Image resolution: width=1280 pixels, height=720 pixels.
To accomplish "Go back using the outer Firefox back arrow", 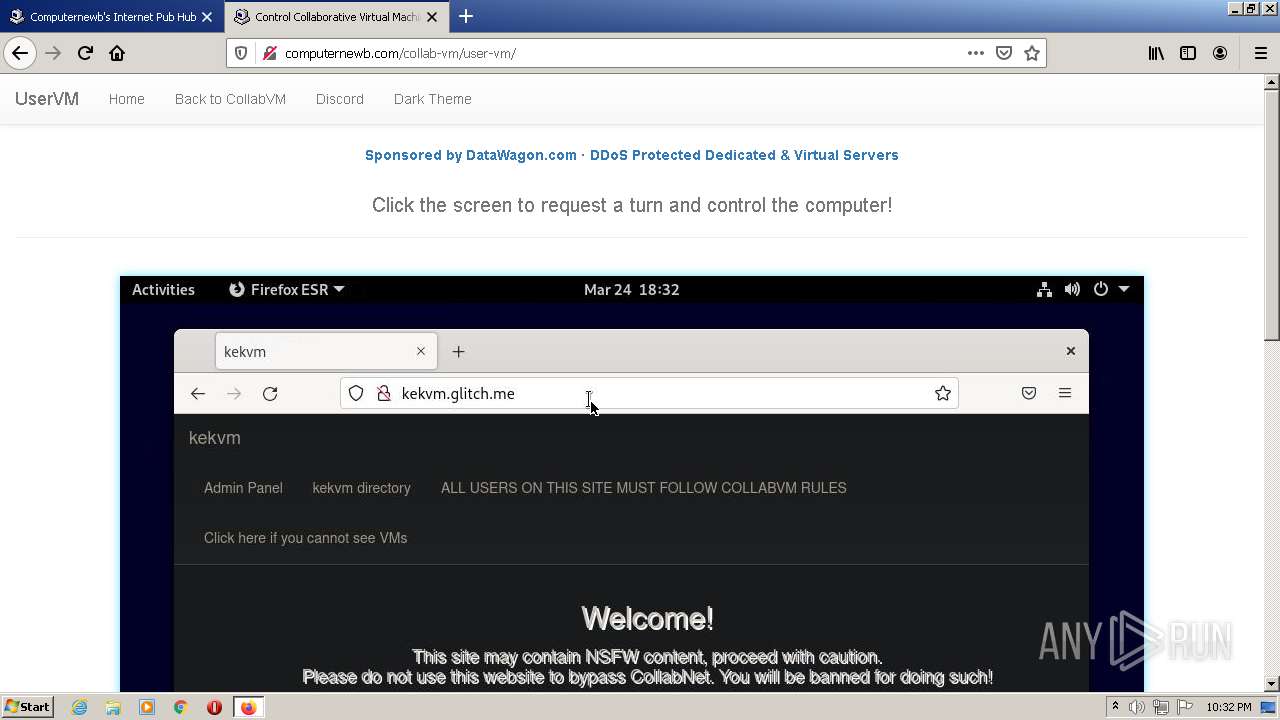I will click(x=20, y=53).
